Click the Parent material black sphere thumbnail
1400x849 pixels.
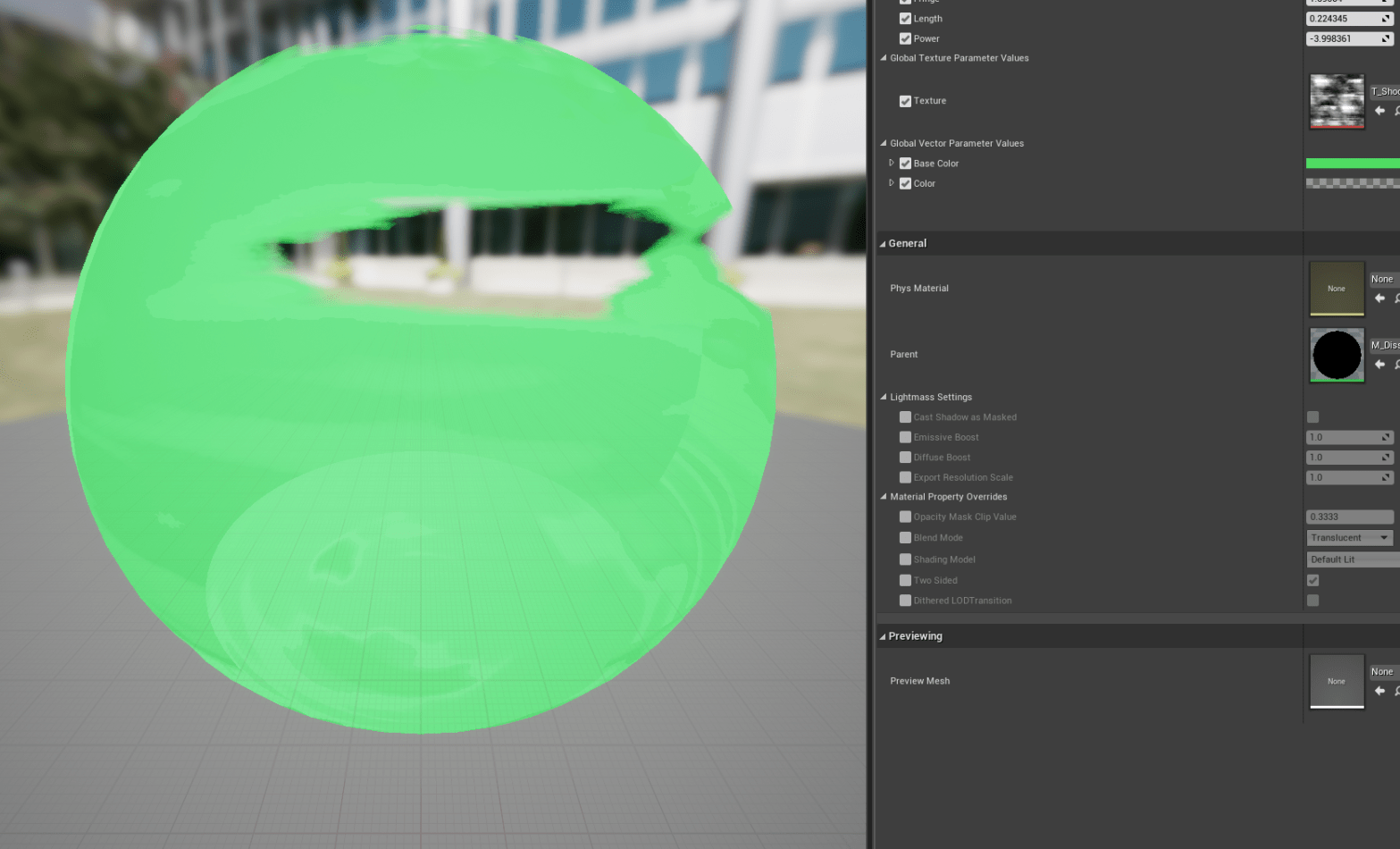pyautogui.click(x=1337, y=355)
